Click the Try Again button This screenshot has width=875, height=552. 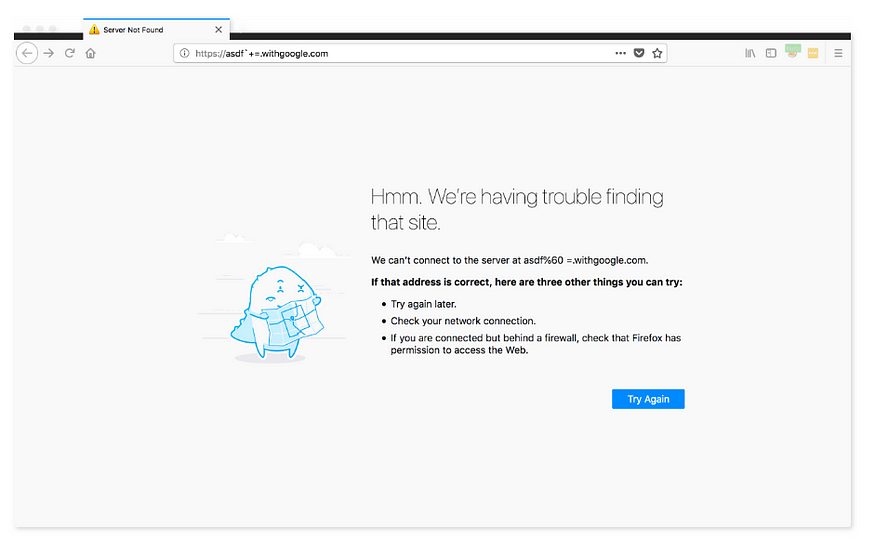point(648,399)
